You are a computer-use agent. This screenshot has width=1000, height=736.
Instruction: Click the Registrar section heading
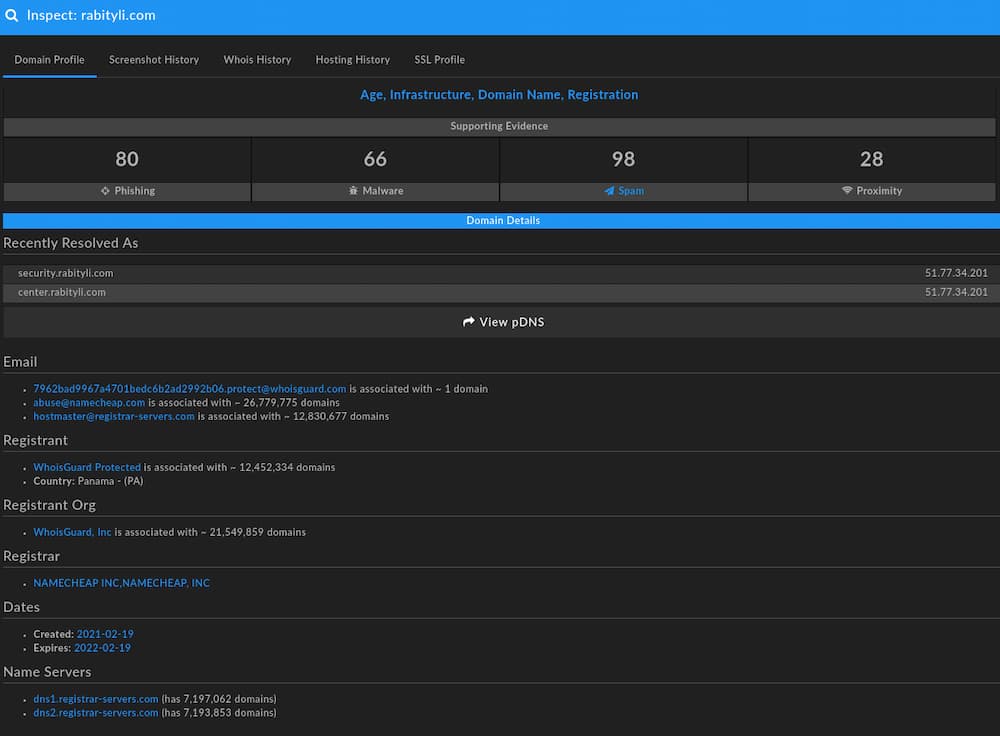click(32, 557)
